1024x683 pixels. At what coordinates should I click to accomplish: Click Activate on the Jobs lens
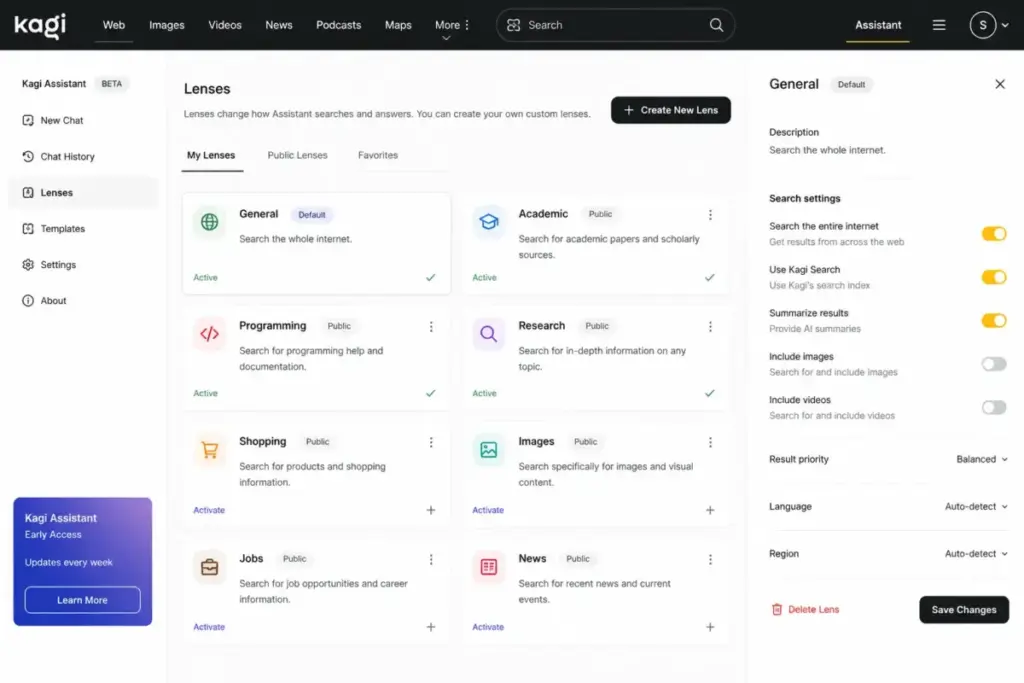(209, 627)
